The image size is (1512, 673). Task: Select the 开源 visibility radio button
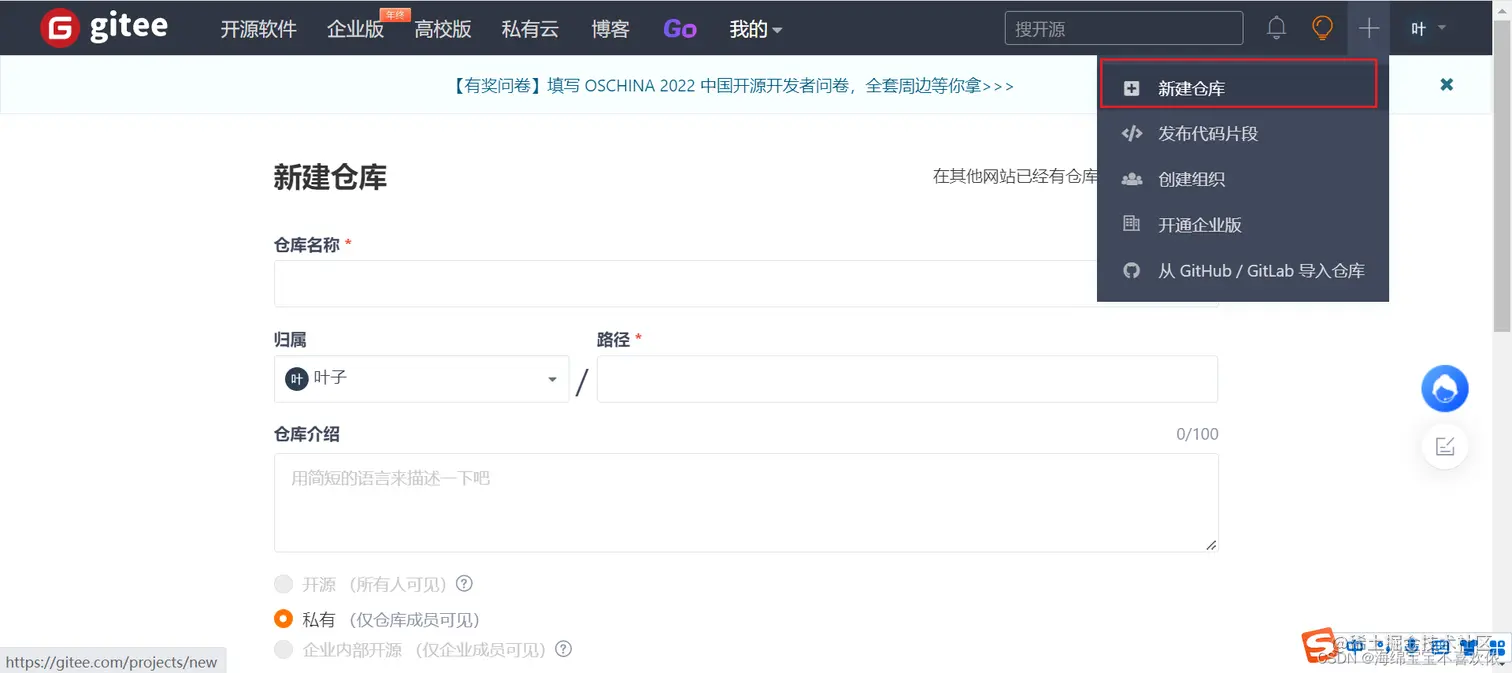click(283, 584)
